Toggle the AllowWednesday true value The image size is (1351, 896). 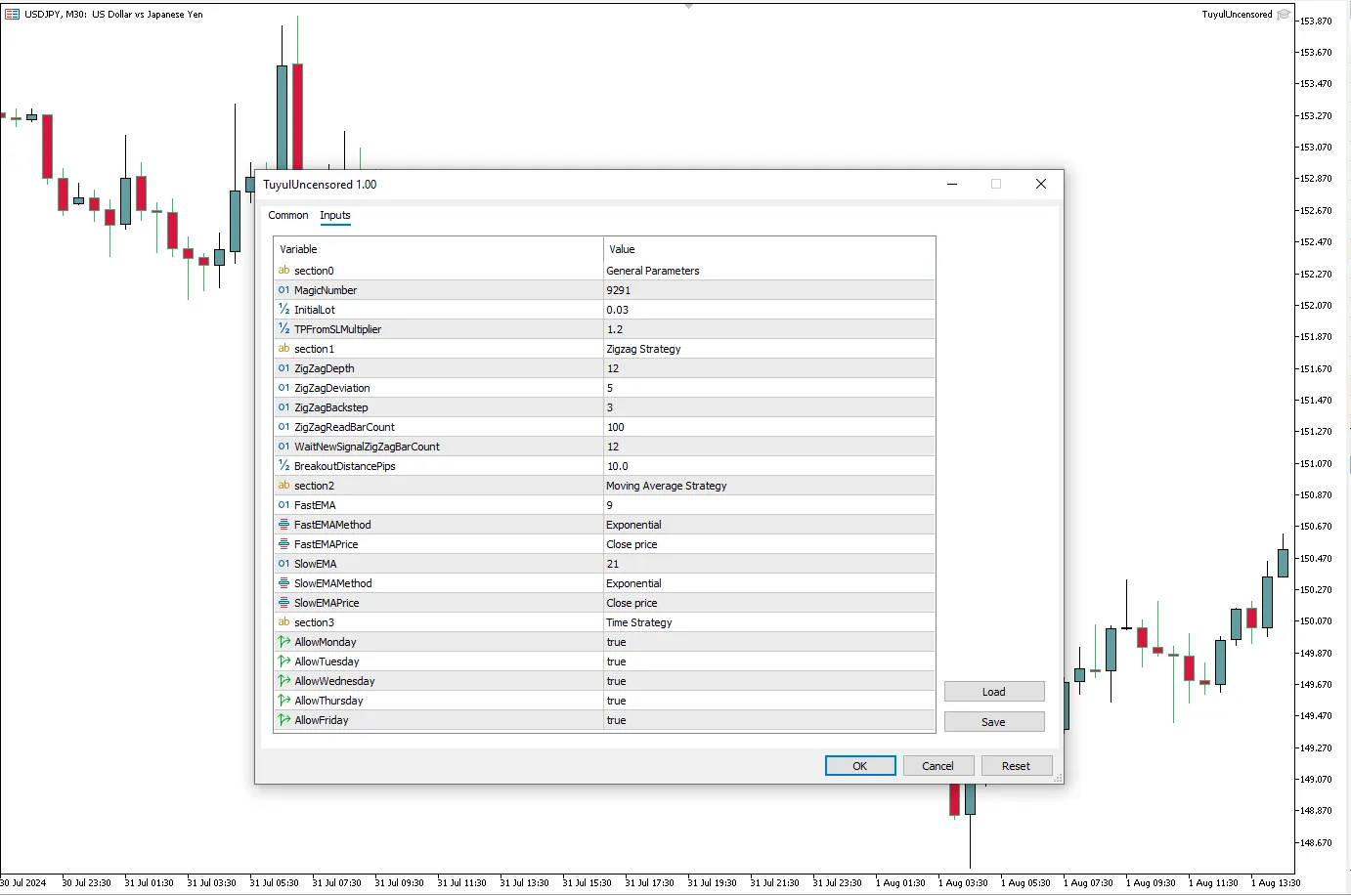pyautogui.click(x=616, y=681)
